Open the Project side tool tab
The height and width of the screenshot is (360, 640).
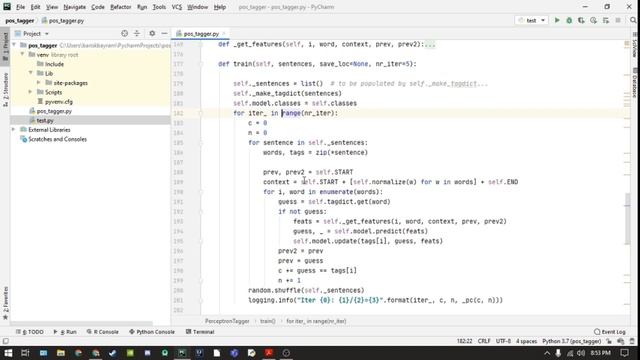click(x=5, y=46)
